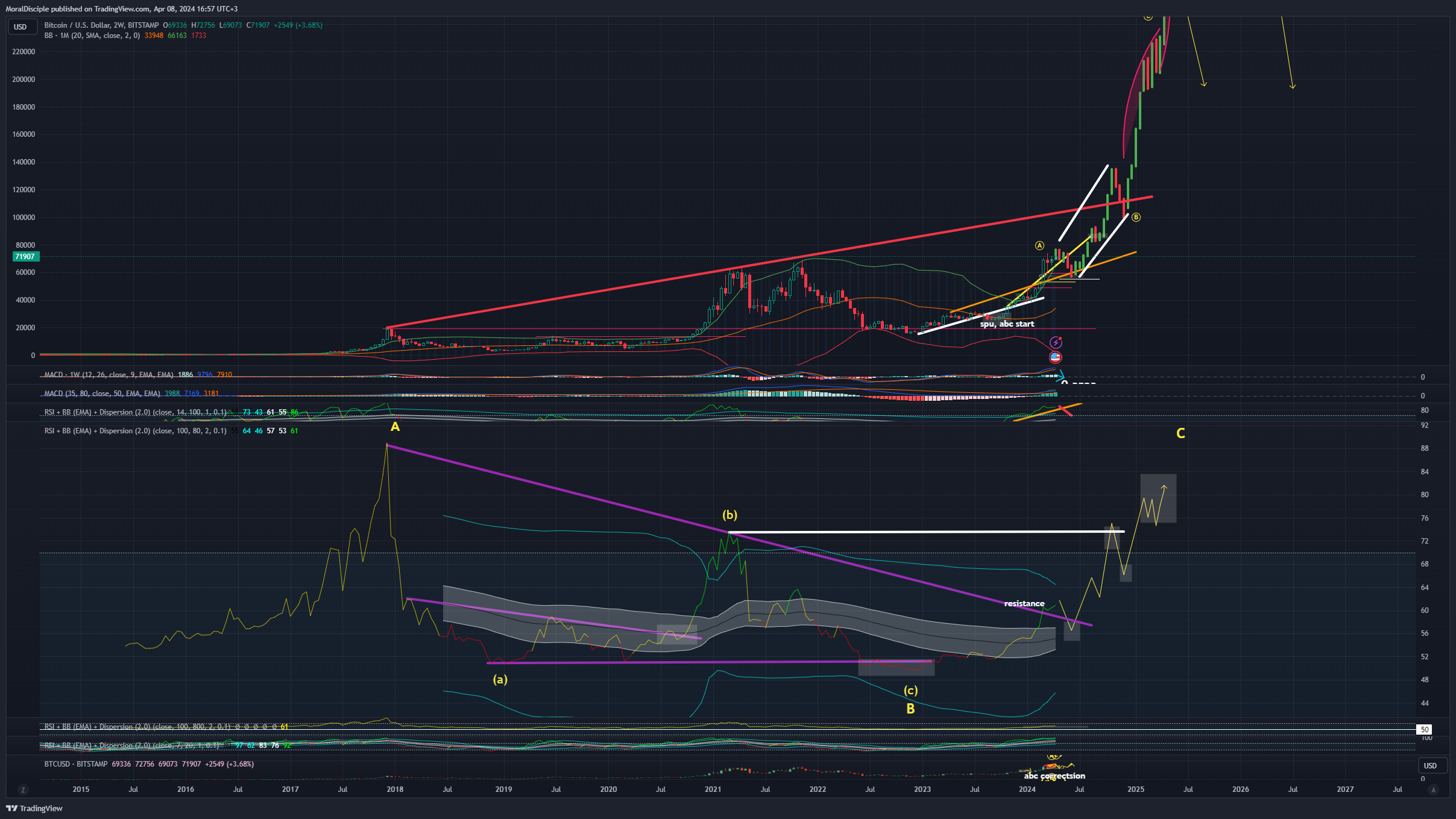This screenshot has height=819, width=1456.
Task: Click the circled B wave marker
Action: (x=1136, y=217)
